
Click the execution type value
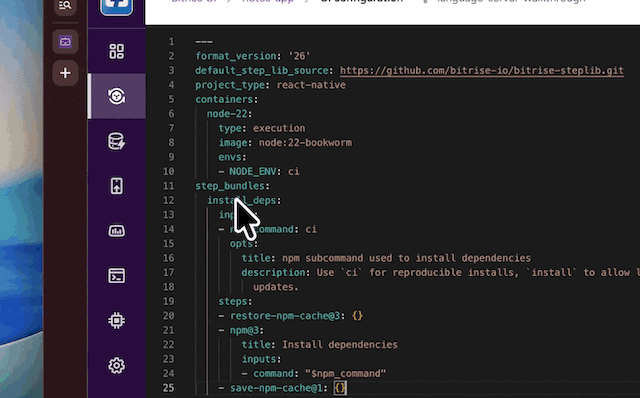[x=279, y=128]
